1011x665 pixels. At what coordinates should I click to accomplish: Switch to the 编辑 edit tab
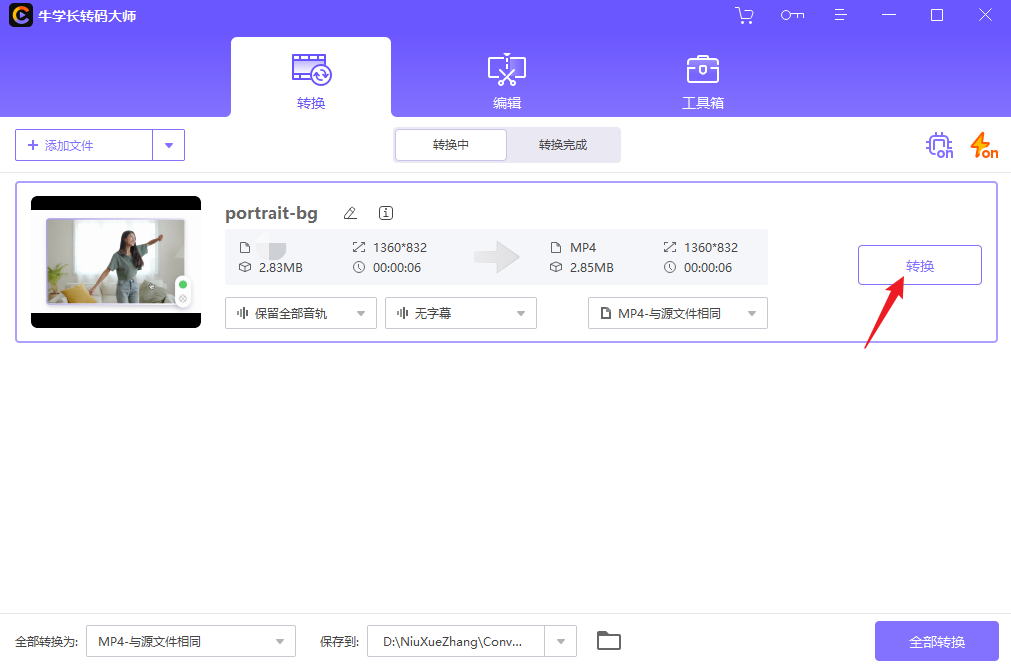click(506, 78)
